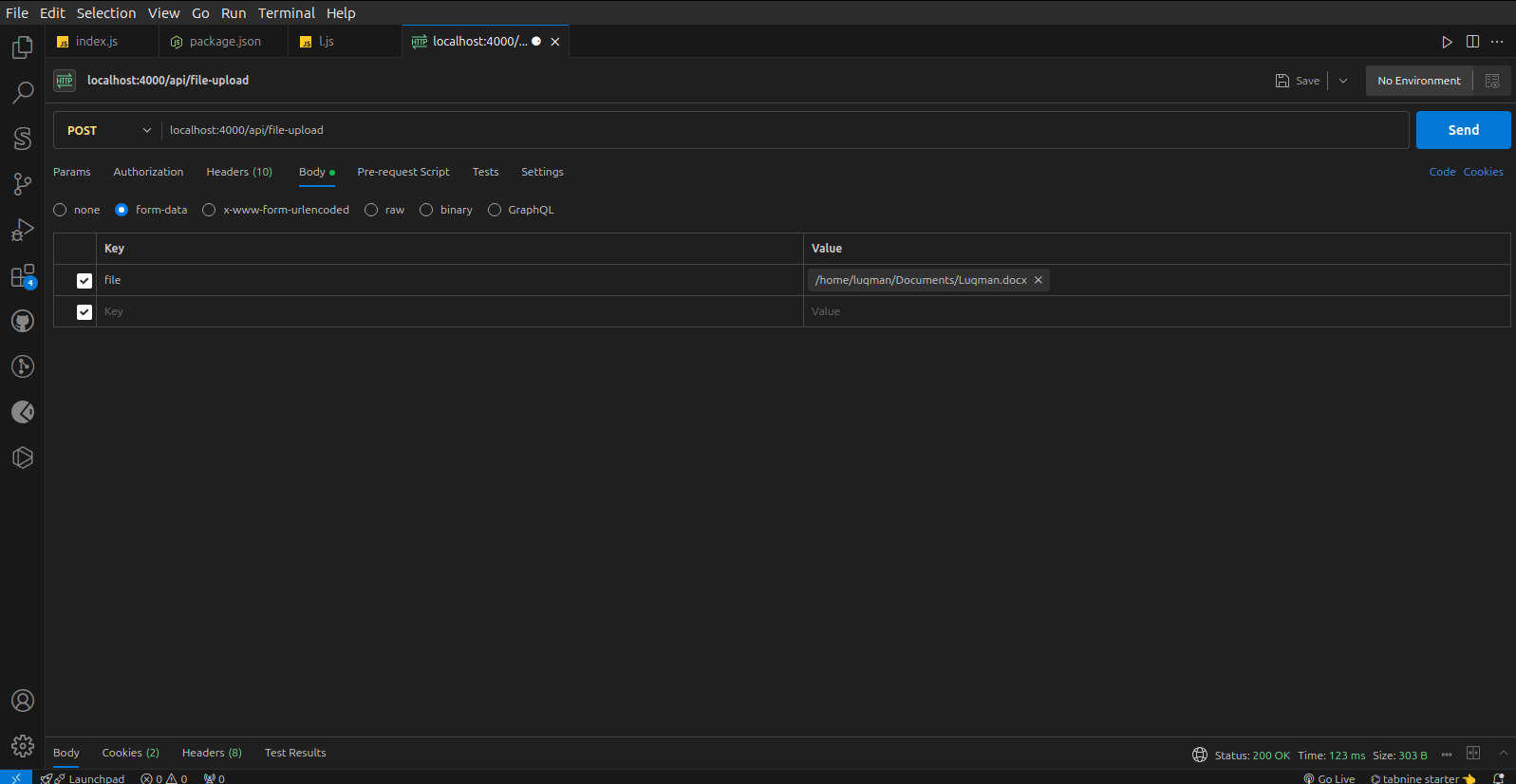Open the No Environment selector
The image size is (1516, 784).
(1418, 81)
